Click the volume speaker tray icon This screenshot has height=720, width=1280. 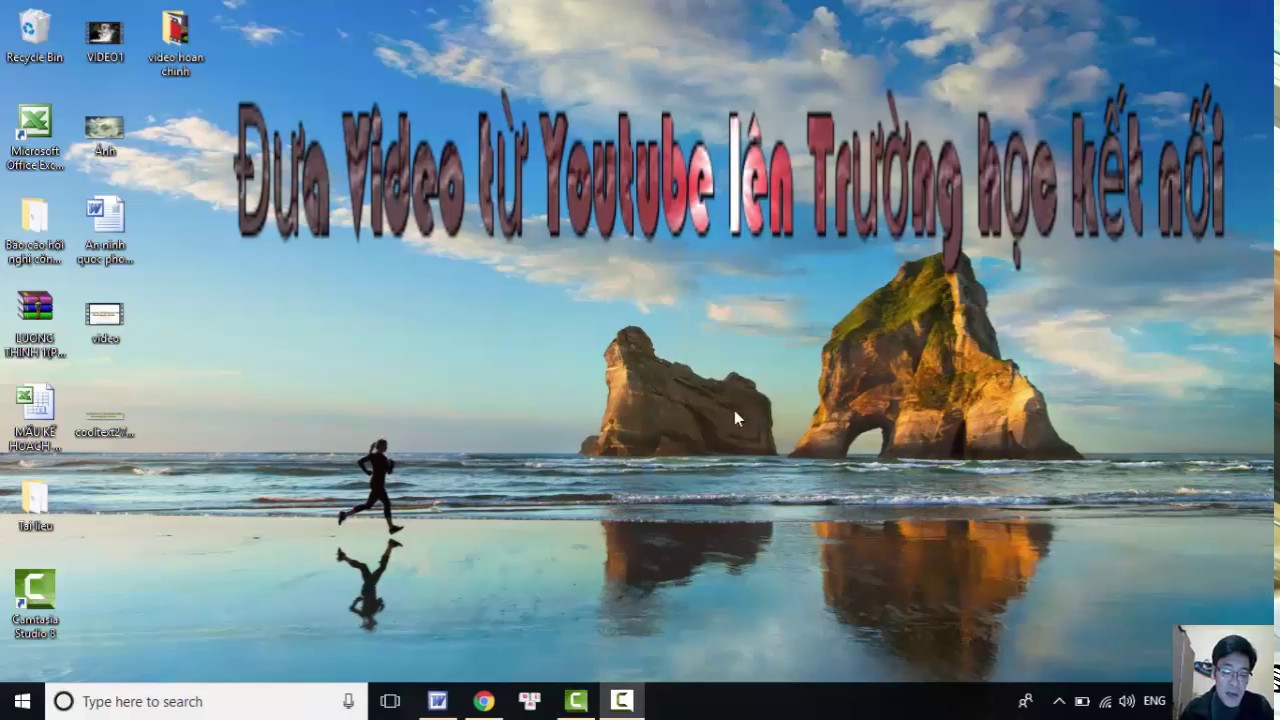1127,701
